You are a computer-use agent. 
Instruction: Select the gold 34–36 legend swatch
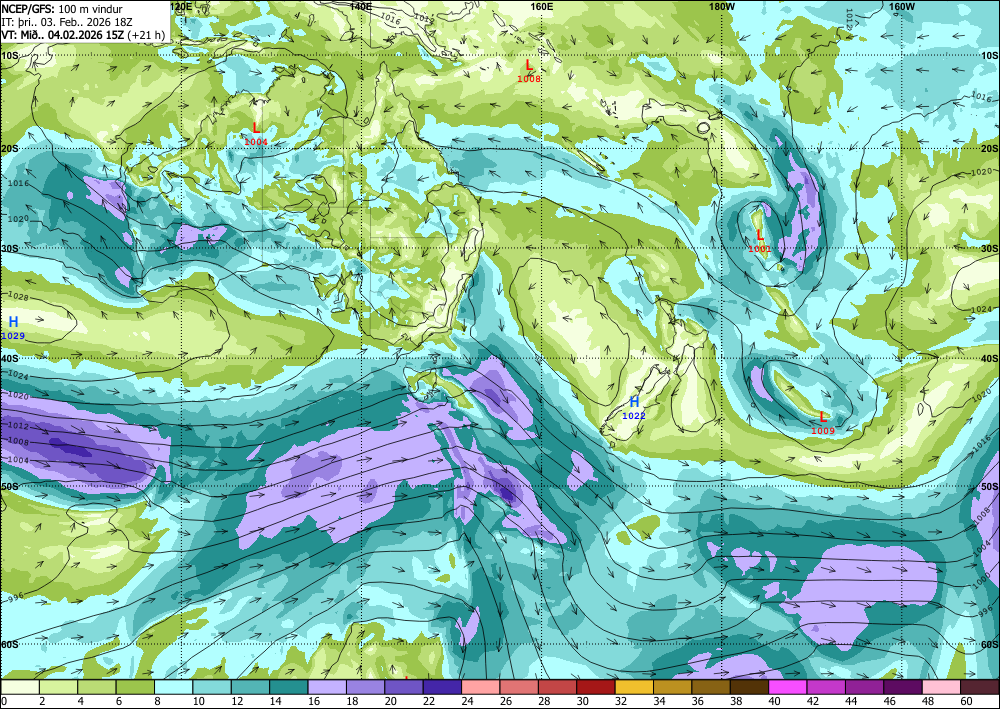672,687
